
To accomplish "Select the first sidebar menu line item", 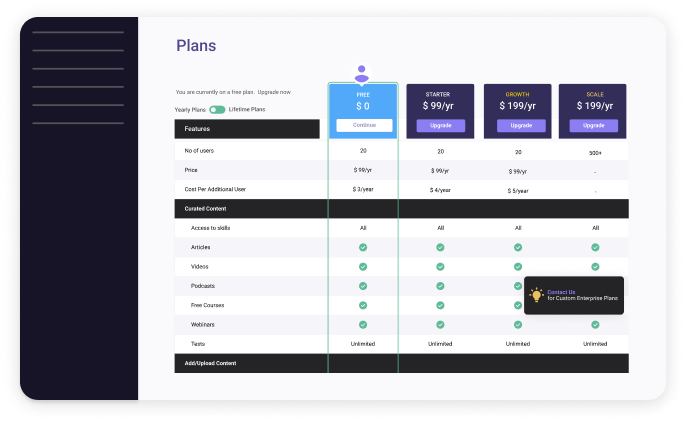I will (78, 32).
